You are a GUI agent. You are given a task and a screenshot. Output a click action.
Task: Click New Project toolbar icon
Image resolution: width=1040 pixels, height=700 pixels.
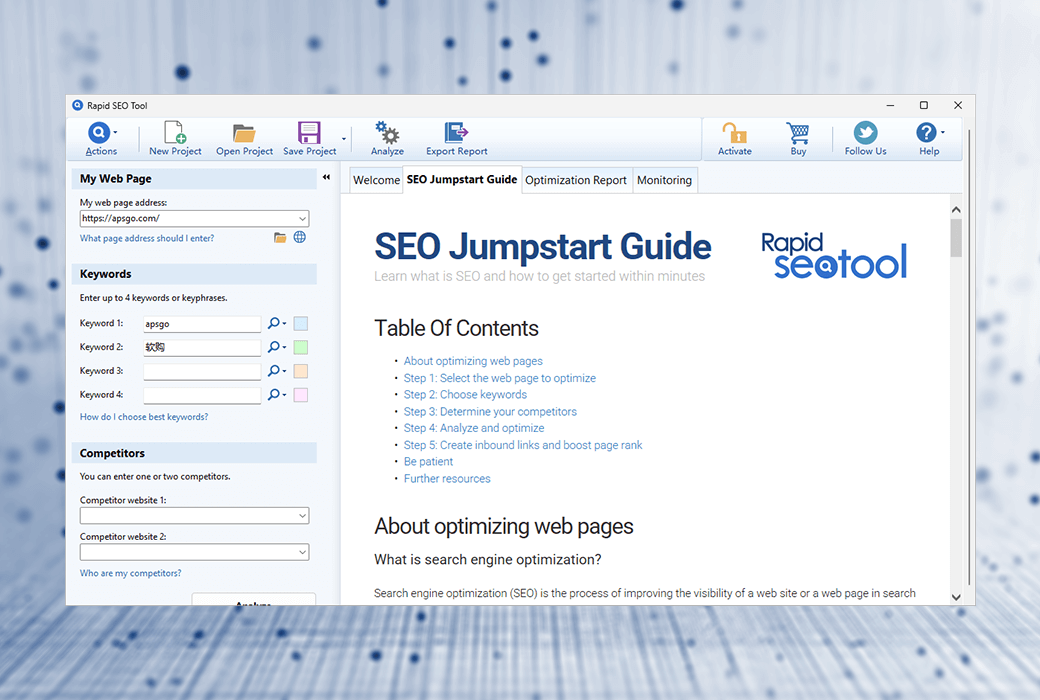(175, 133)
